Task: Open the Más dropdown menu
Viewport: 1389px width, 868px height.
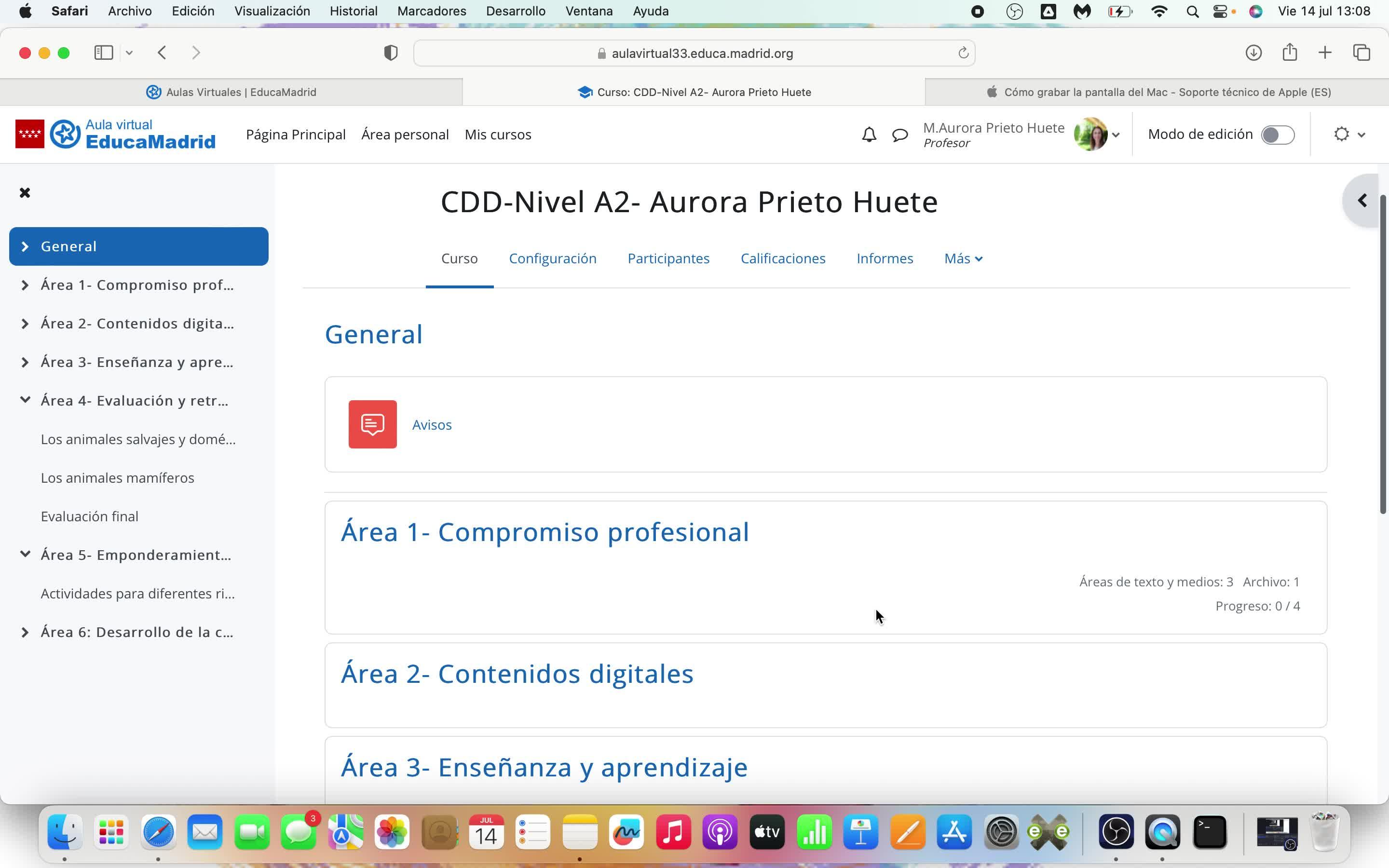Action: [x=963, y=258]
